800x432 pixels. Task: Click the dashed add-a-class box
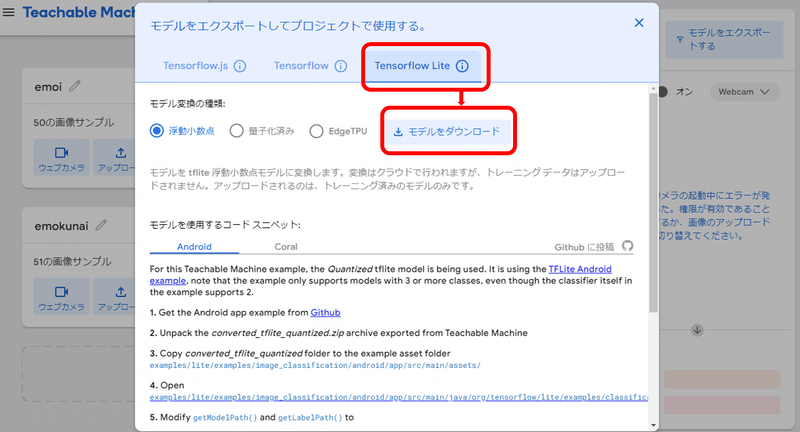79,374
